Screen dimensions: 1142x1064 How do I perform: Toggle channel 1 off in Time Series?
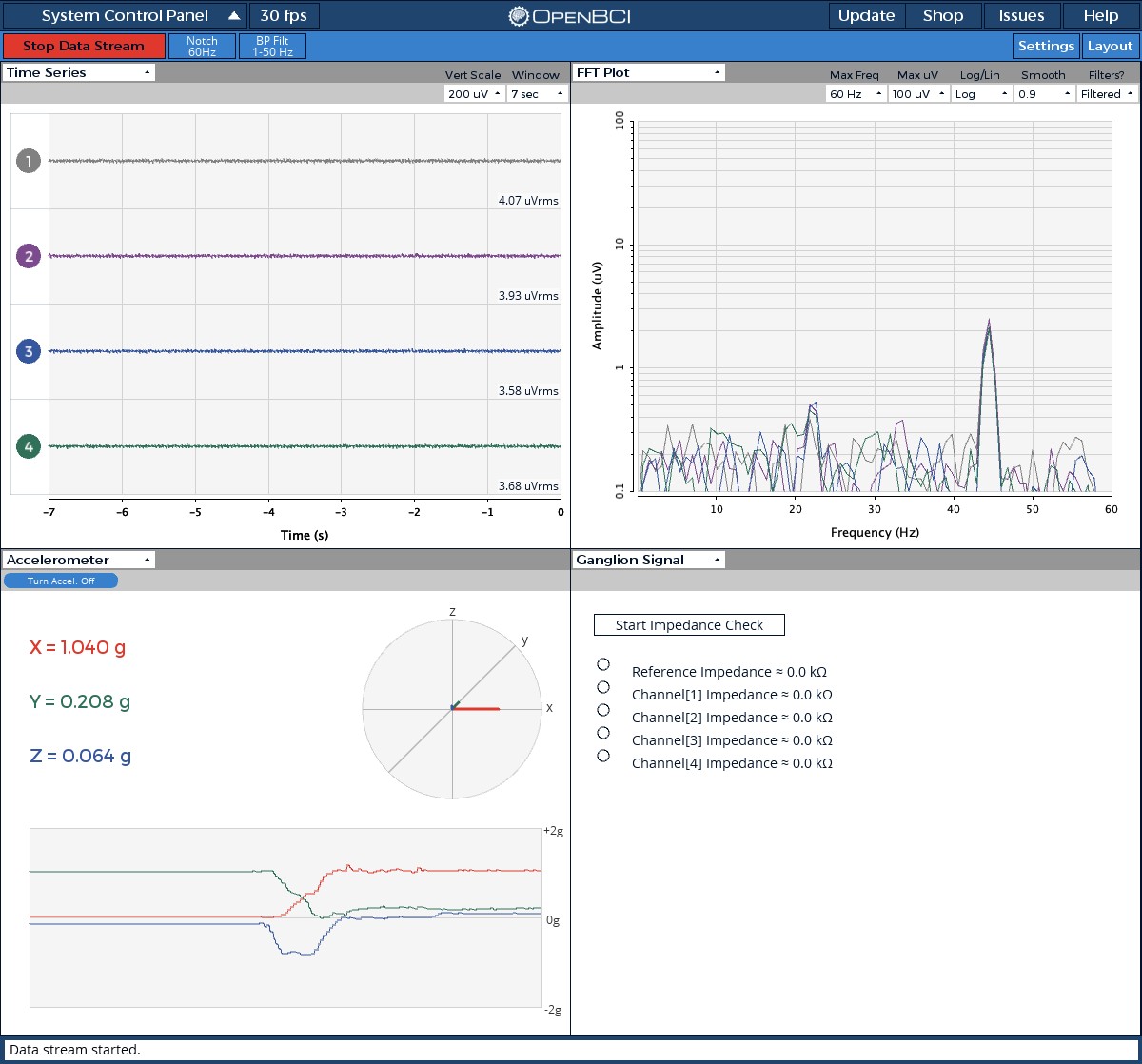click(28, 162)
